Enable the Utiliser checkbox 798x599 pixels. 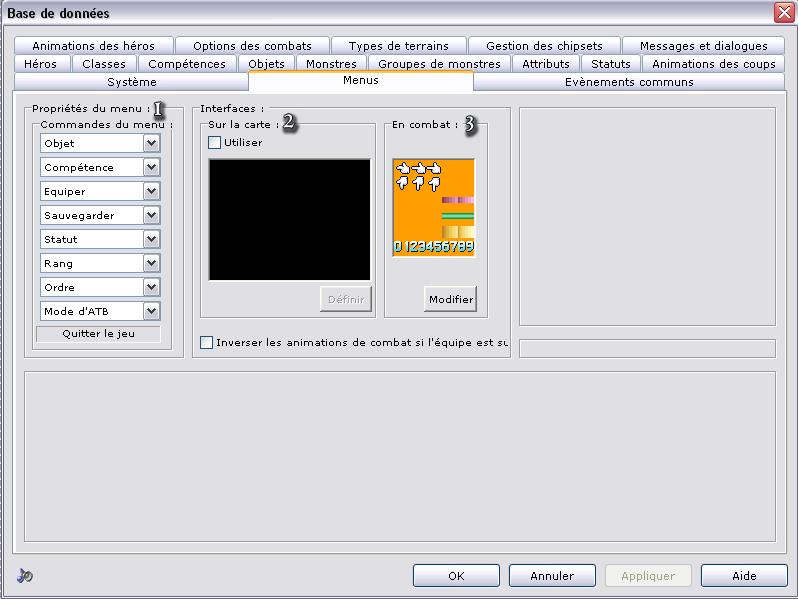pyautogui.click(x=215, y=143)
